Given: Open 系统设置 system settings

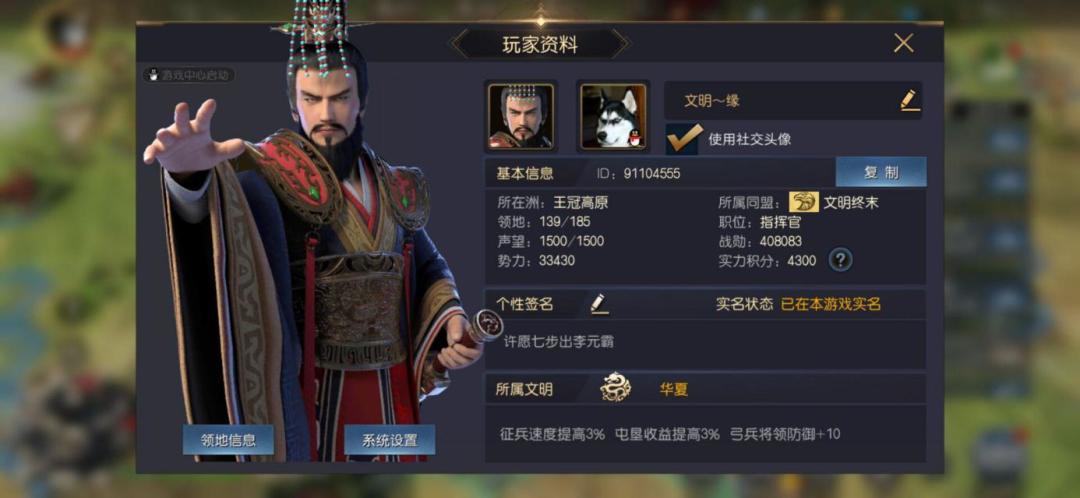Looking at the screenshot, I should 390,439.
